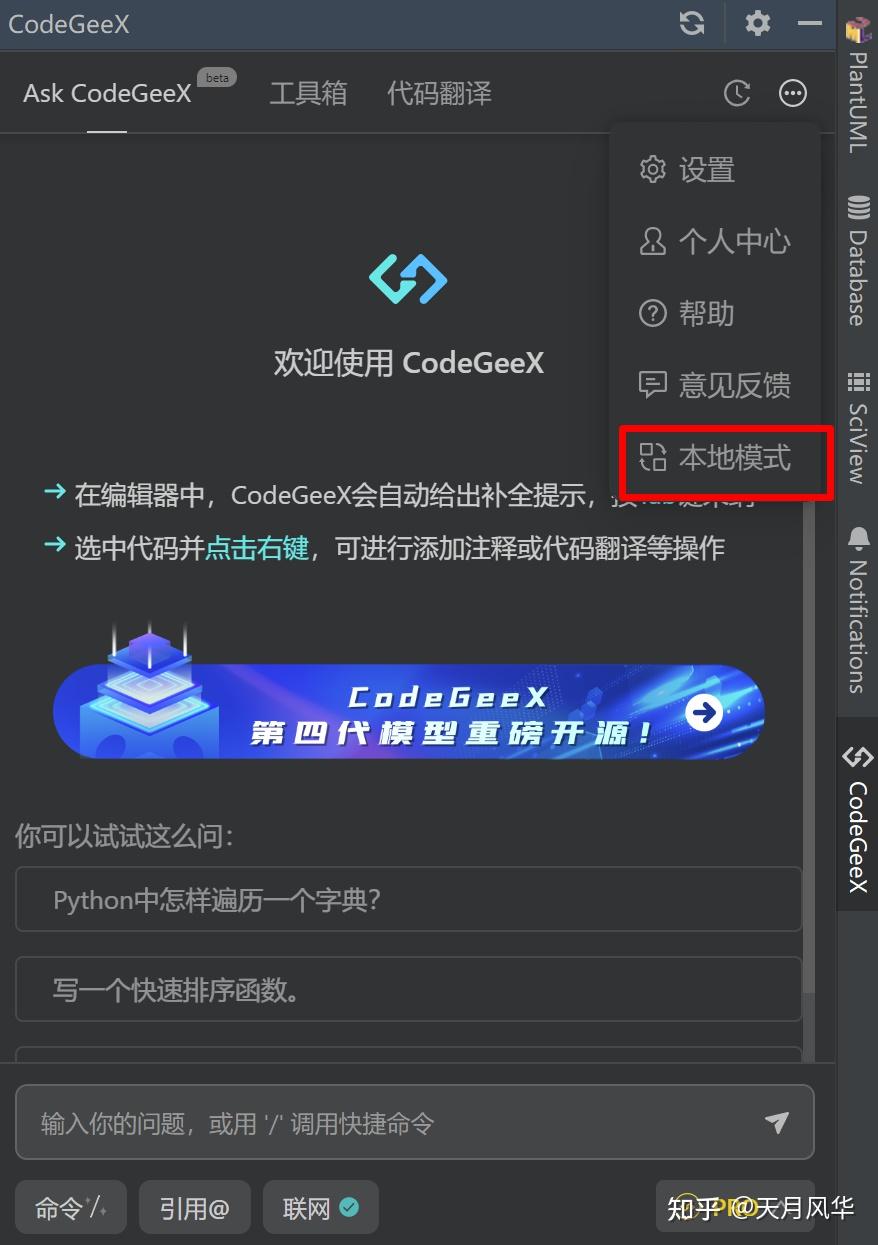This screenshot has width=878, height=1245.
Task: Open SciView tool window
Action: (x=858, y=428)
